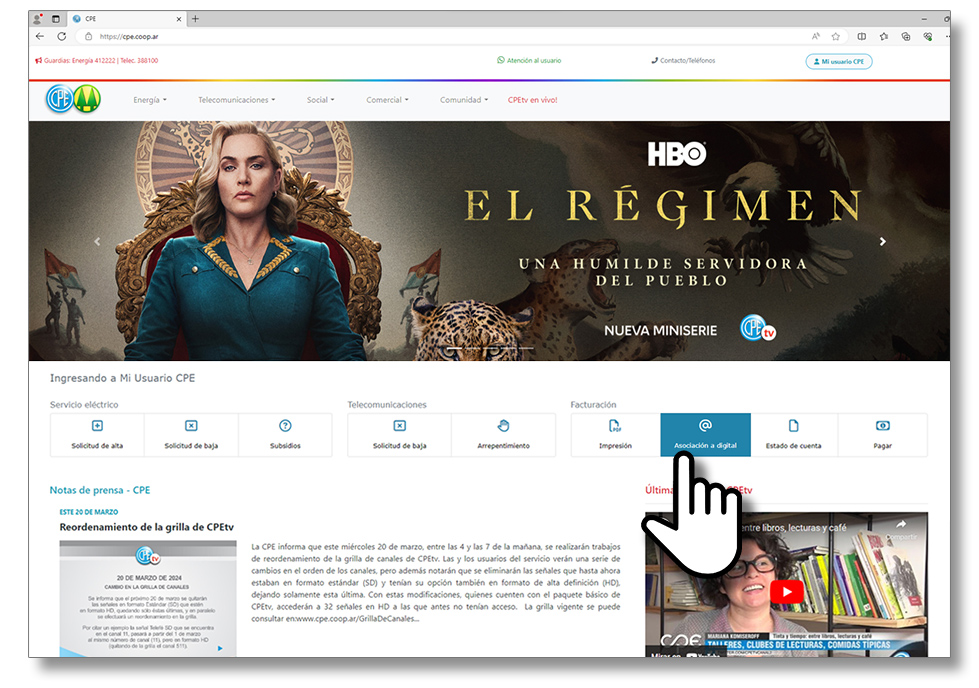Open Telecomunicaciones Solicitud de baja tile
Viewport: 979px width, 688px height.
(400, 435)
